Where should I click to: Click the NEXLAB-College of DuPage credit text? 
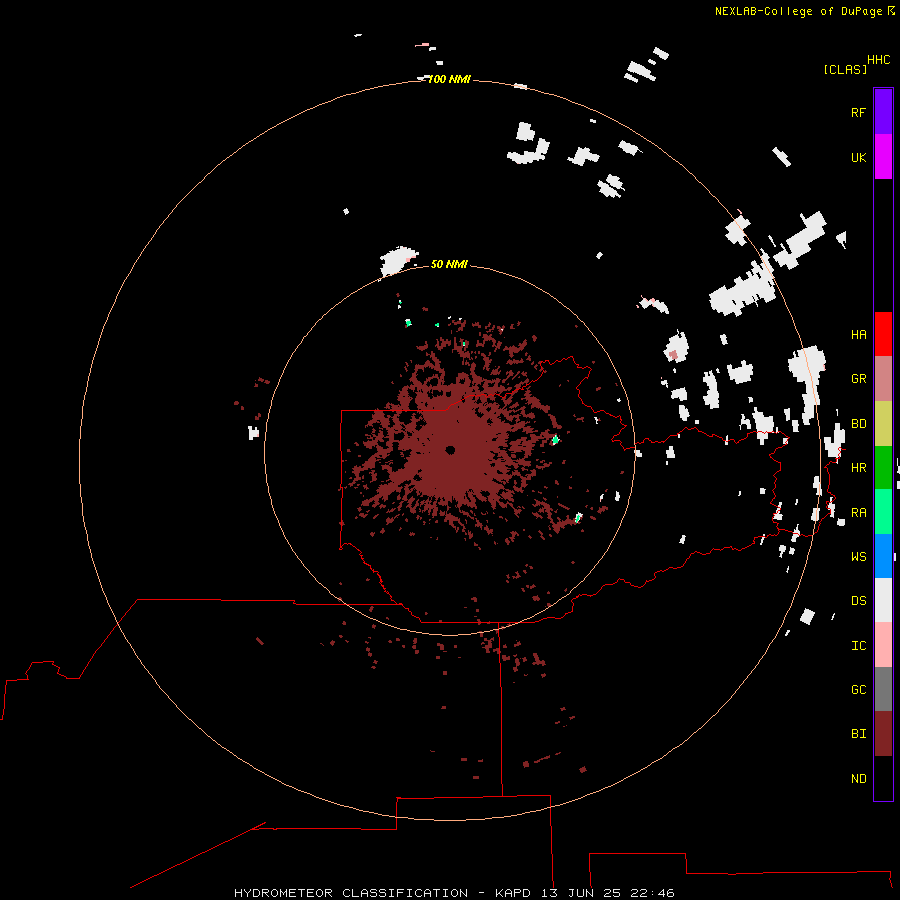click(798, 11)
